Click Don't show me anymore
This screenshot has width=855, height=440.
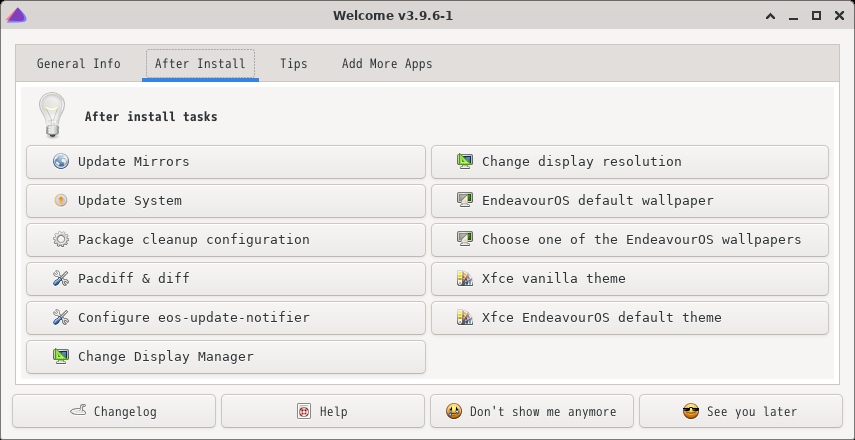(x=532, y=411)
